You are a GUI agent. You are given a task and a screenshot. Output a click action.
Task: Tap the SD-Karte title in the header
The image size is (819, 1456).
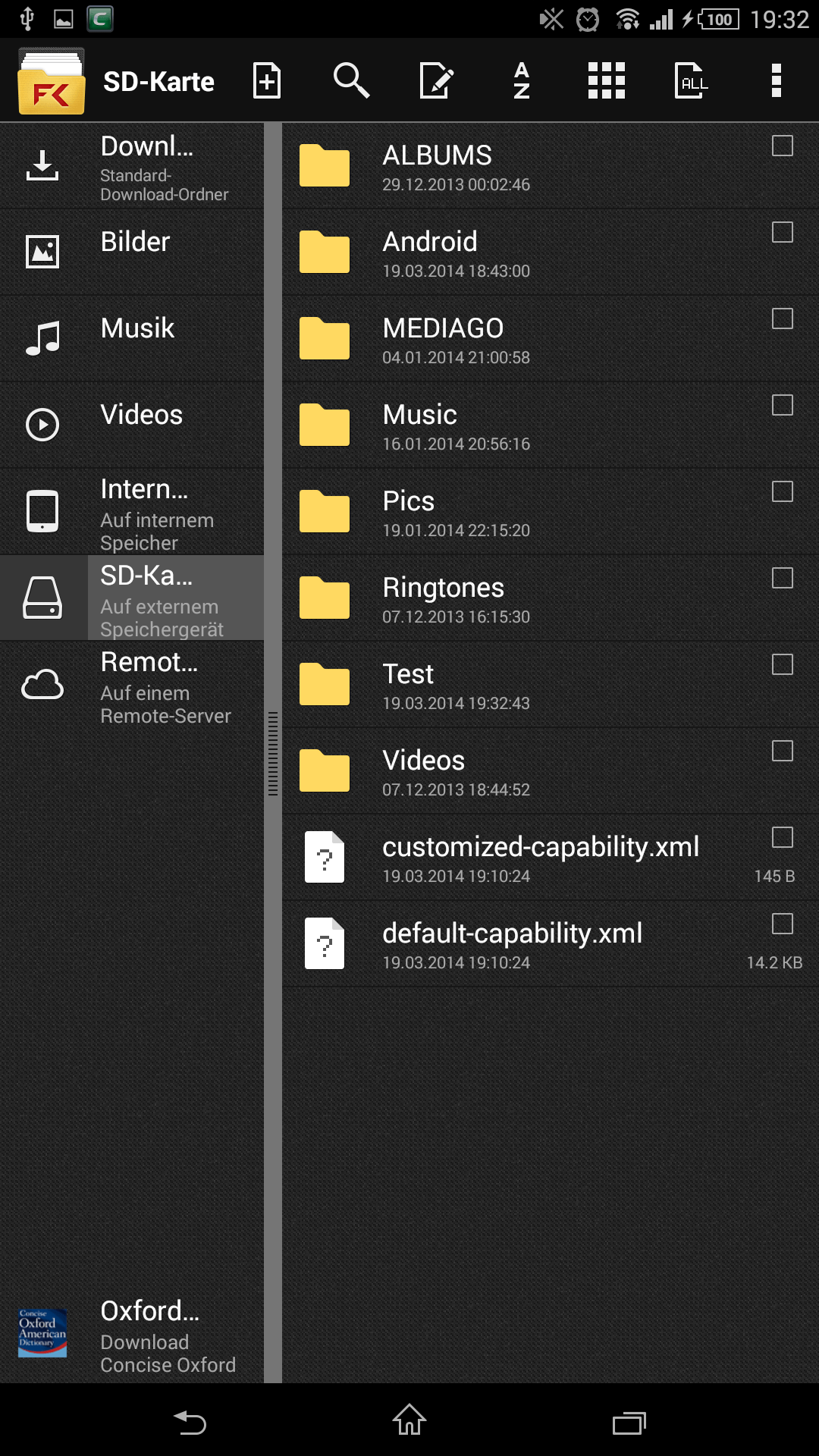158,82
